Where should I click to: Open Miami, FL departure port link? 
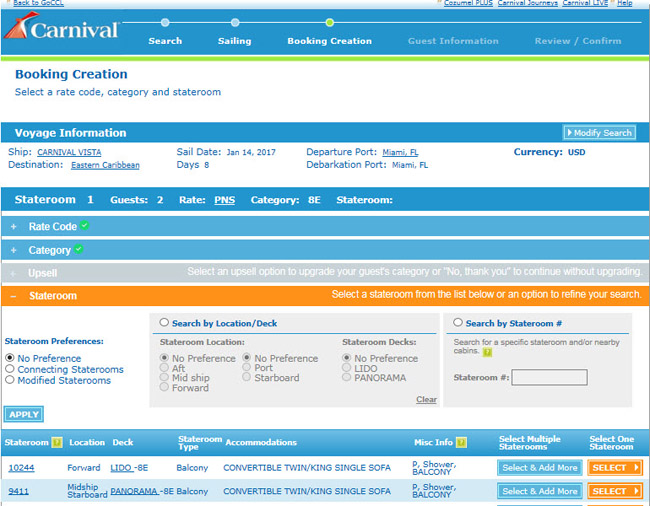pos(400,153)
